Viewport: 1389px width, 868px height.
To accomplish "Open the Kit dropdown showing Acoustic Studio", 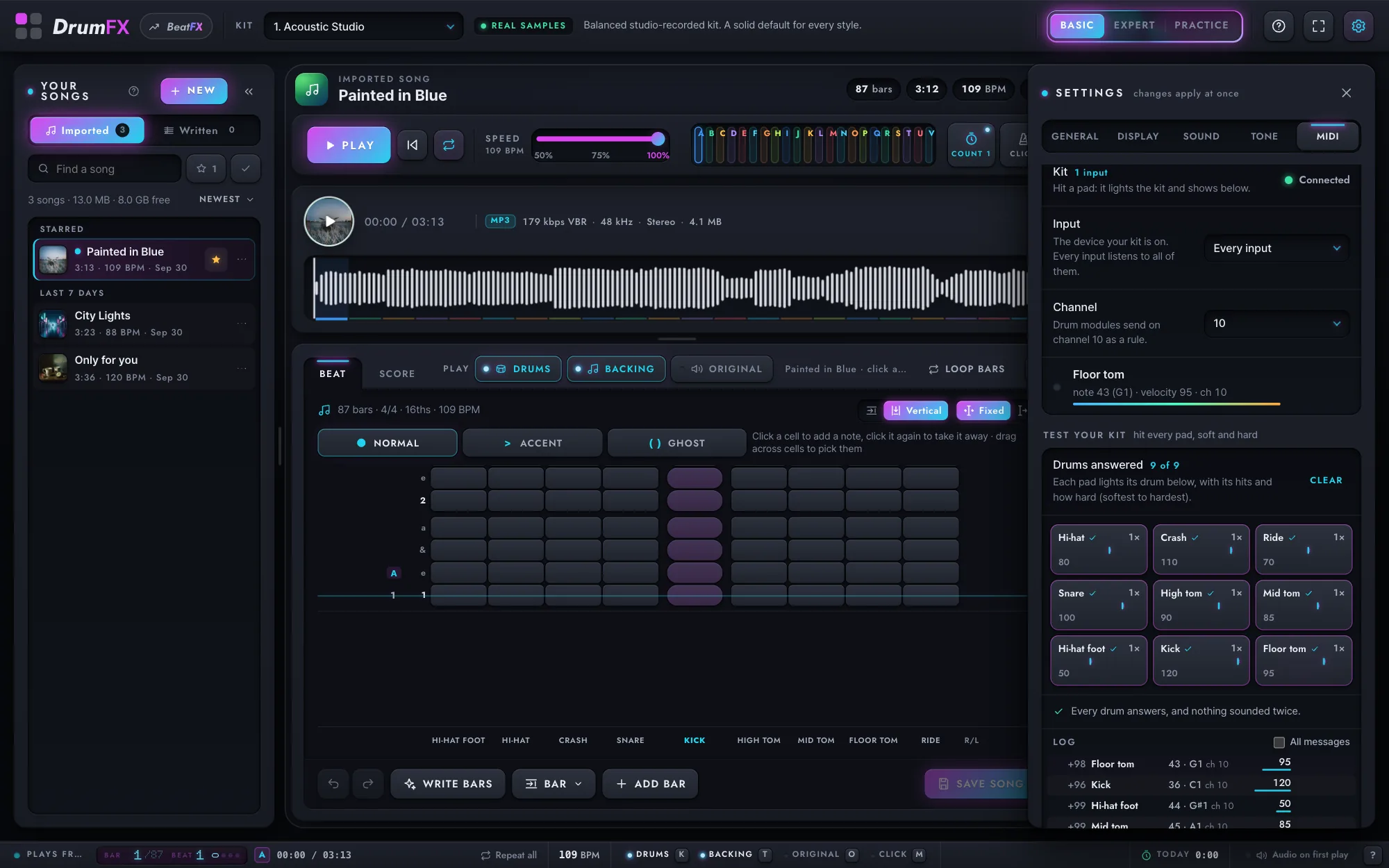I will 363,26.
